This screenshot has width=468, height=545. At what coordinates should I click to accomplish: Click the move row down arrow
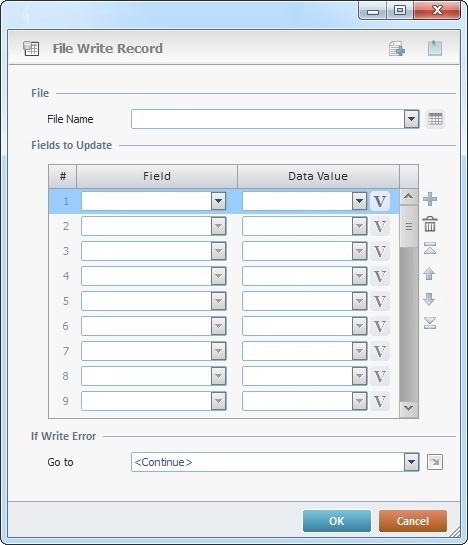429,299
